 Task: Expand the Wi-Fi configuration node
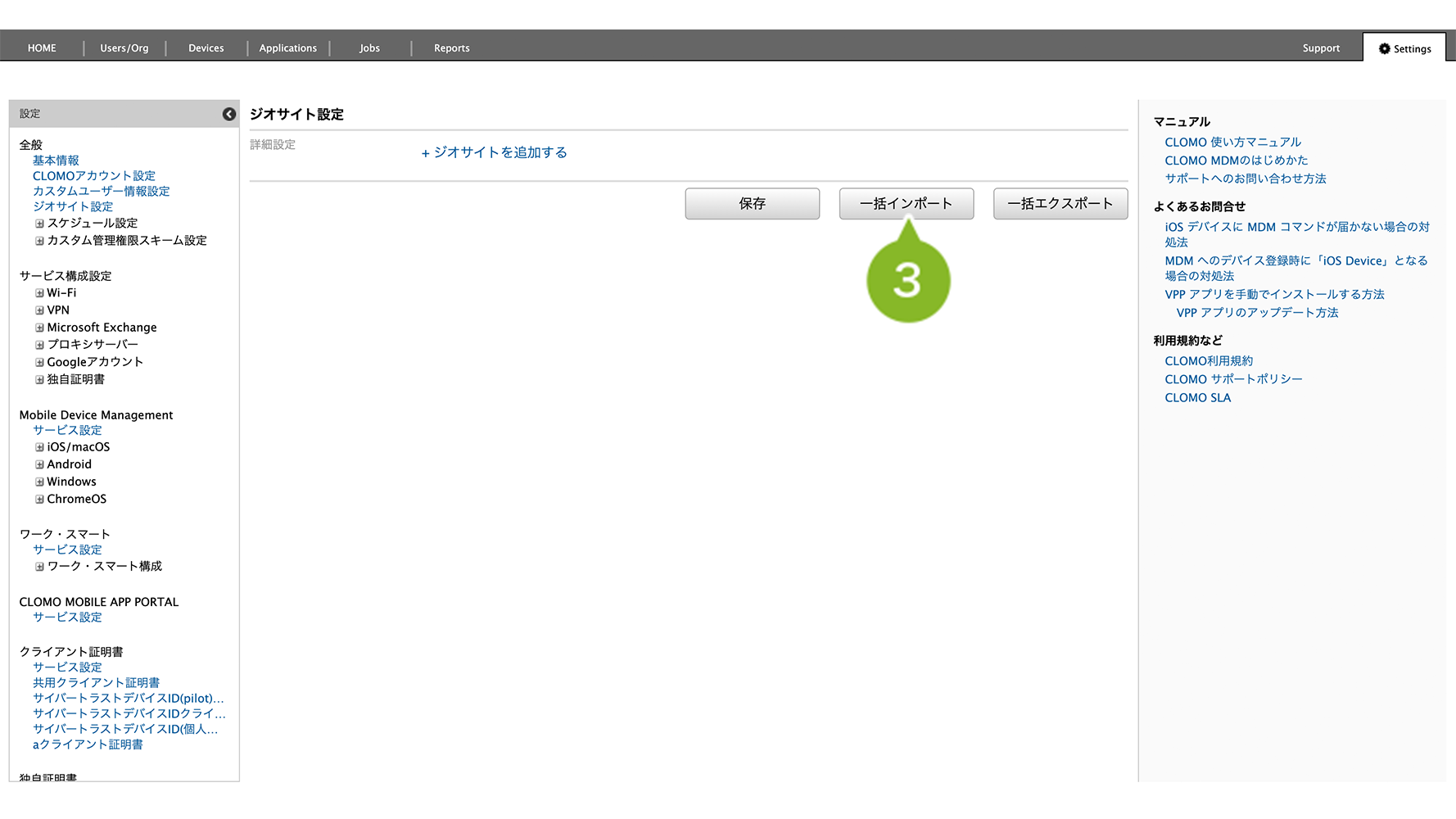(x=39, y=293)
